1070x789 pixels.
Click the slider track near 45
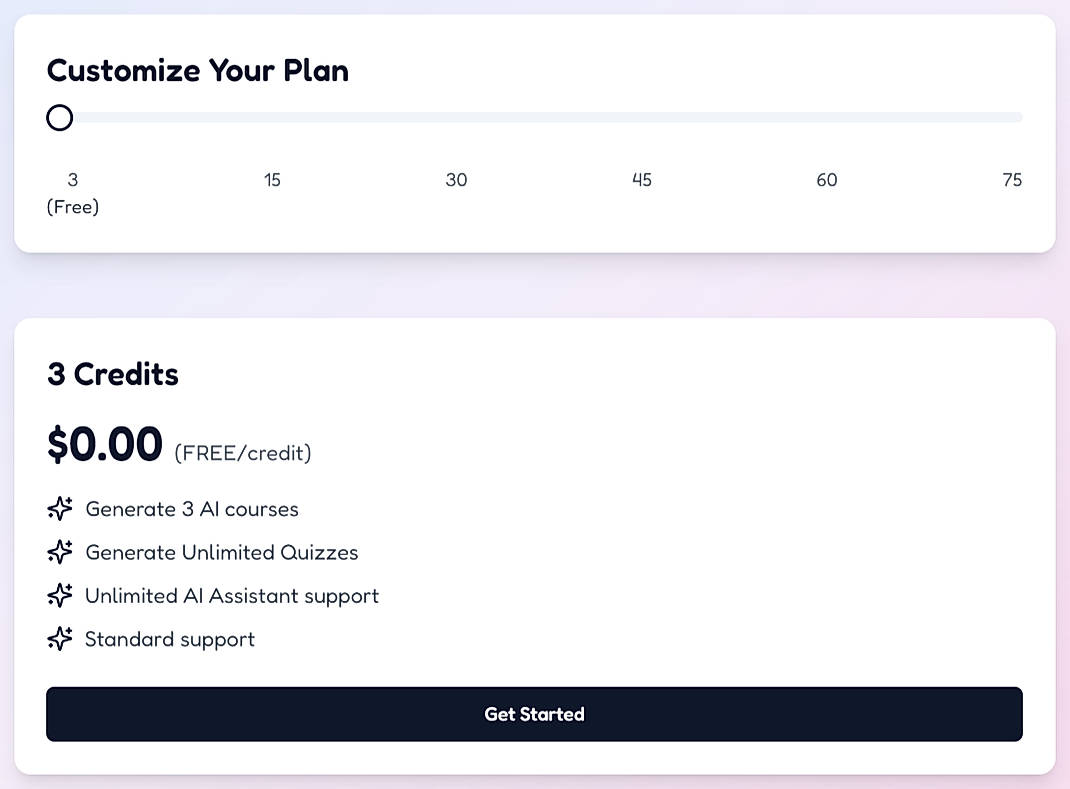tap(642, 117)
